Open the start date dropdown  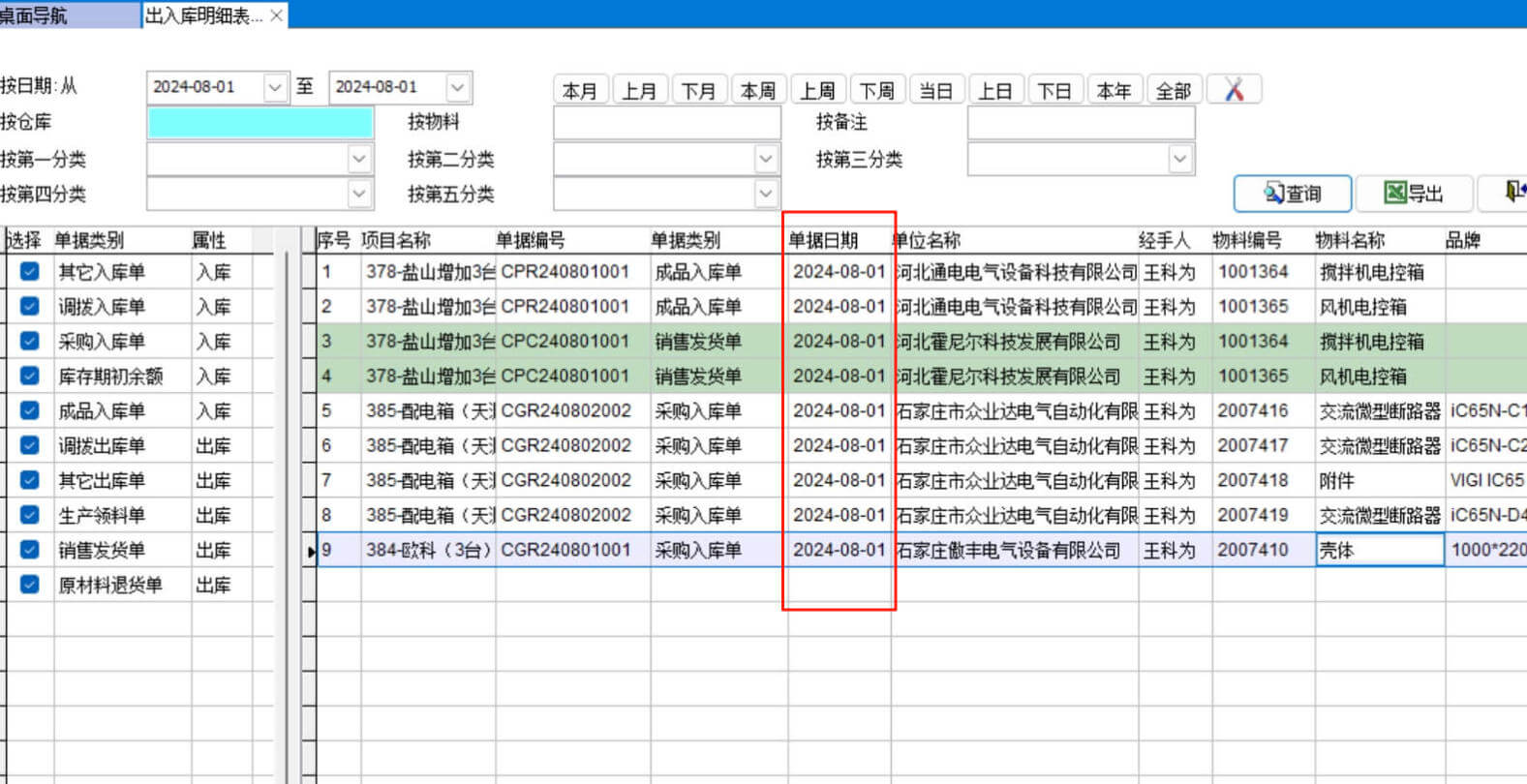[275, 87]
